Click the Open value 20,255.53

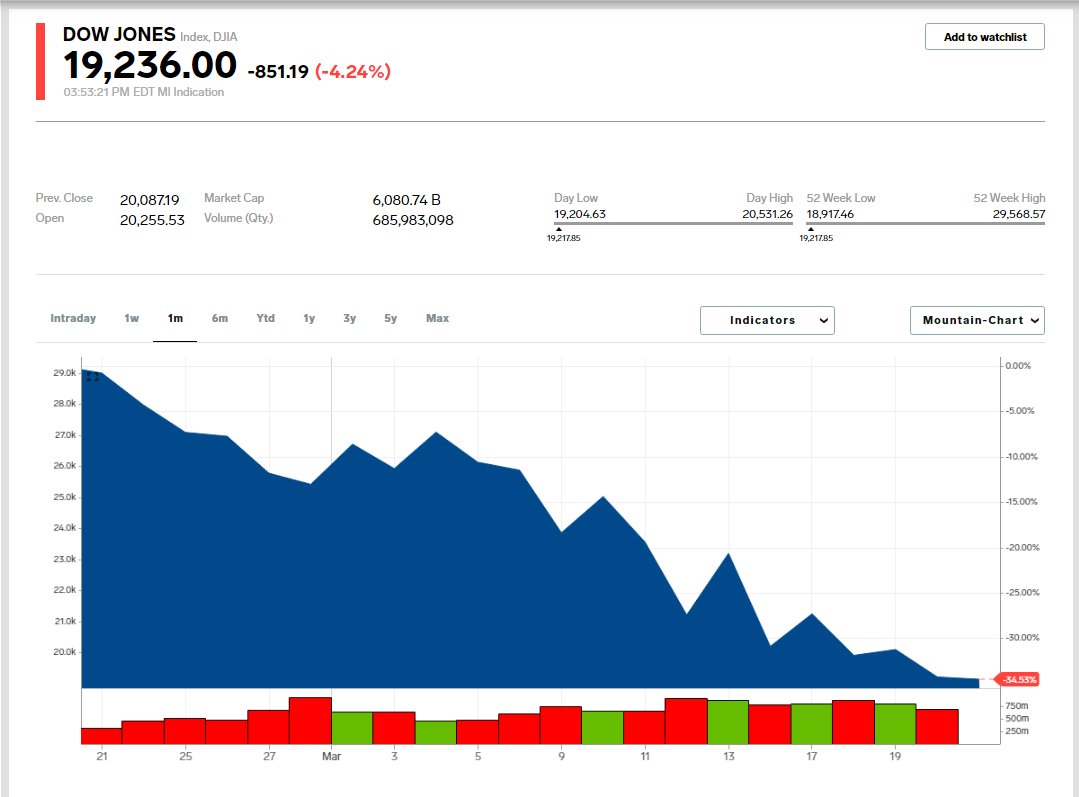[x=152, y=220]
